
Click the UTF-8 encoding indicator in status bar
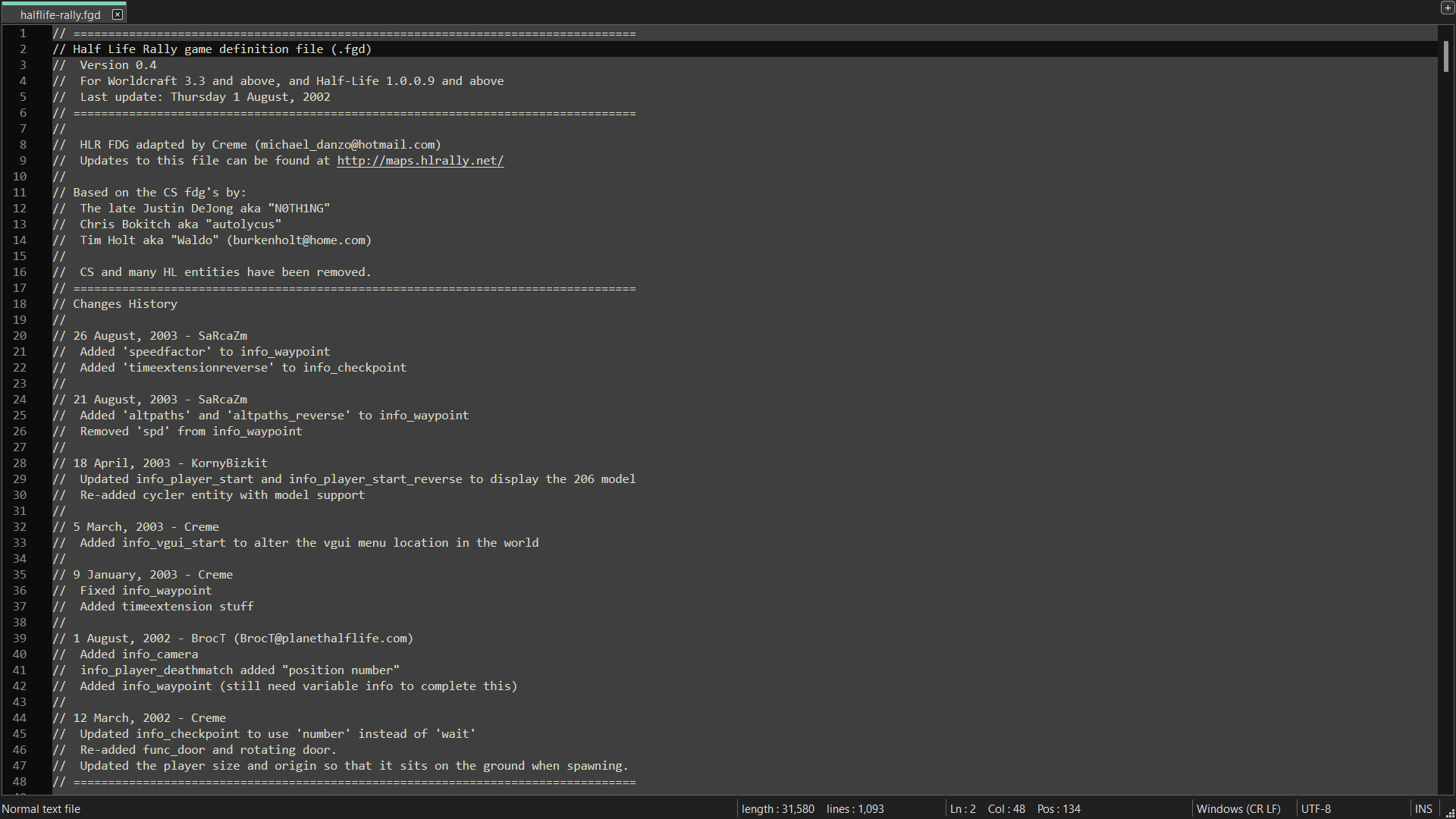(x=1316, y=808)
